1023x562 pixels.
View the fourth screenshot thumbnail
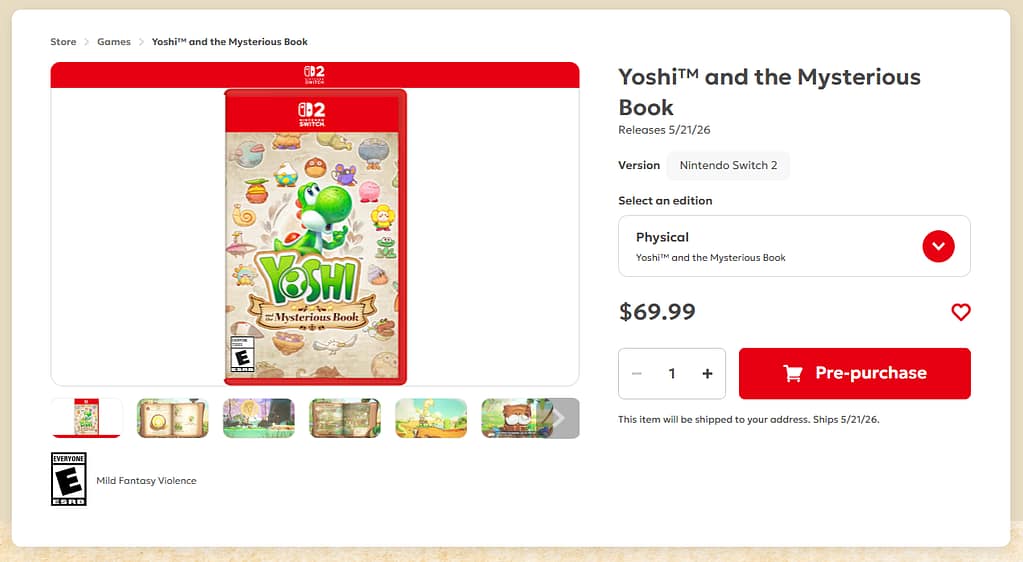click(345, 418)
